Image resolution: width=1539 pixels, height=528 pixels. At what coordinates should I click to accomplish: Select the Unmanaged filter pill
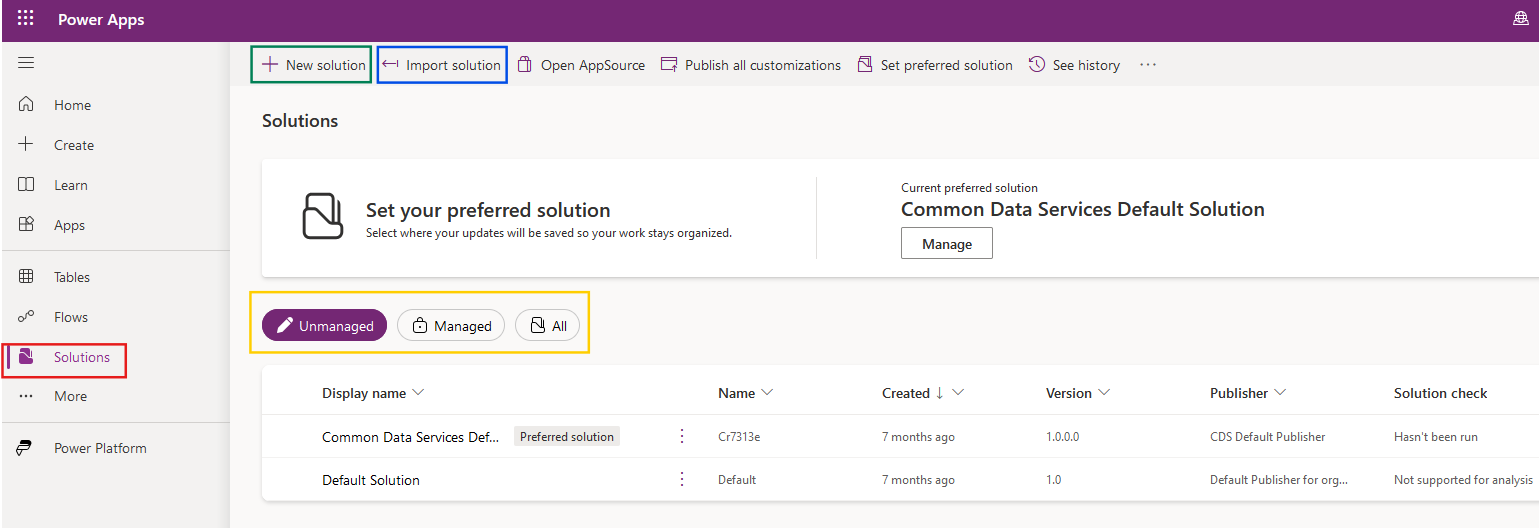pyautogui.click(x=324, y=325)
